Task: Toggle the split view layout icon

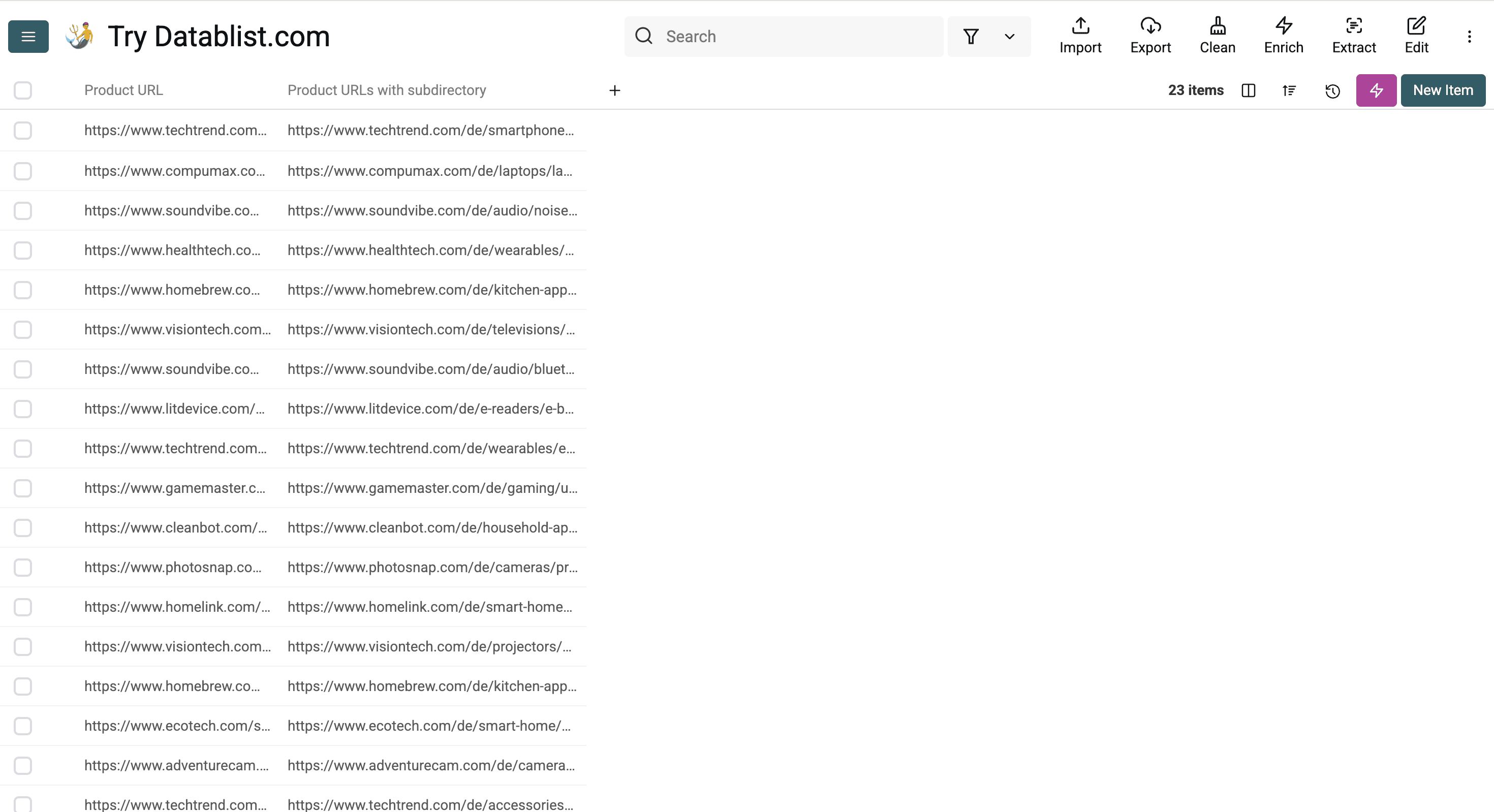Action: (x=1248, y=90)
